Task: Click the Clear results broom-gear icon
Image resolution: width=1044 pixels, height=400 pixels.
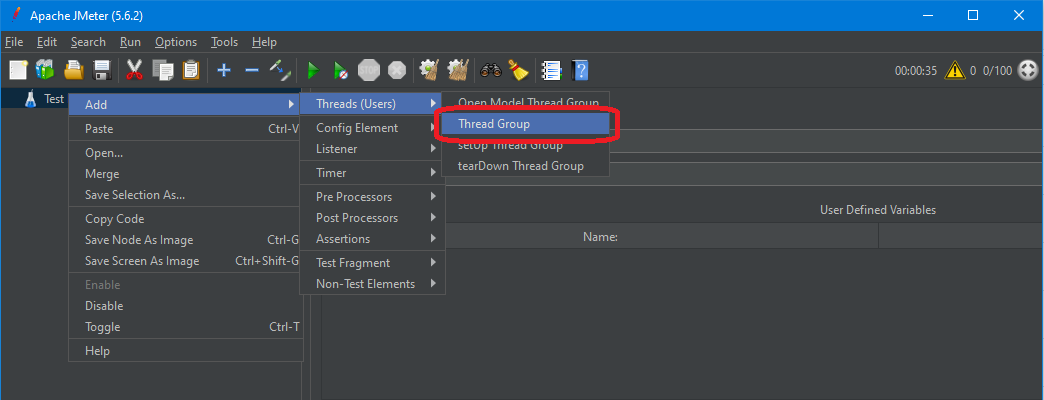Action: 429,69
